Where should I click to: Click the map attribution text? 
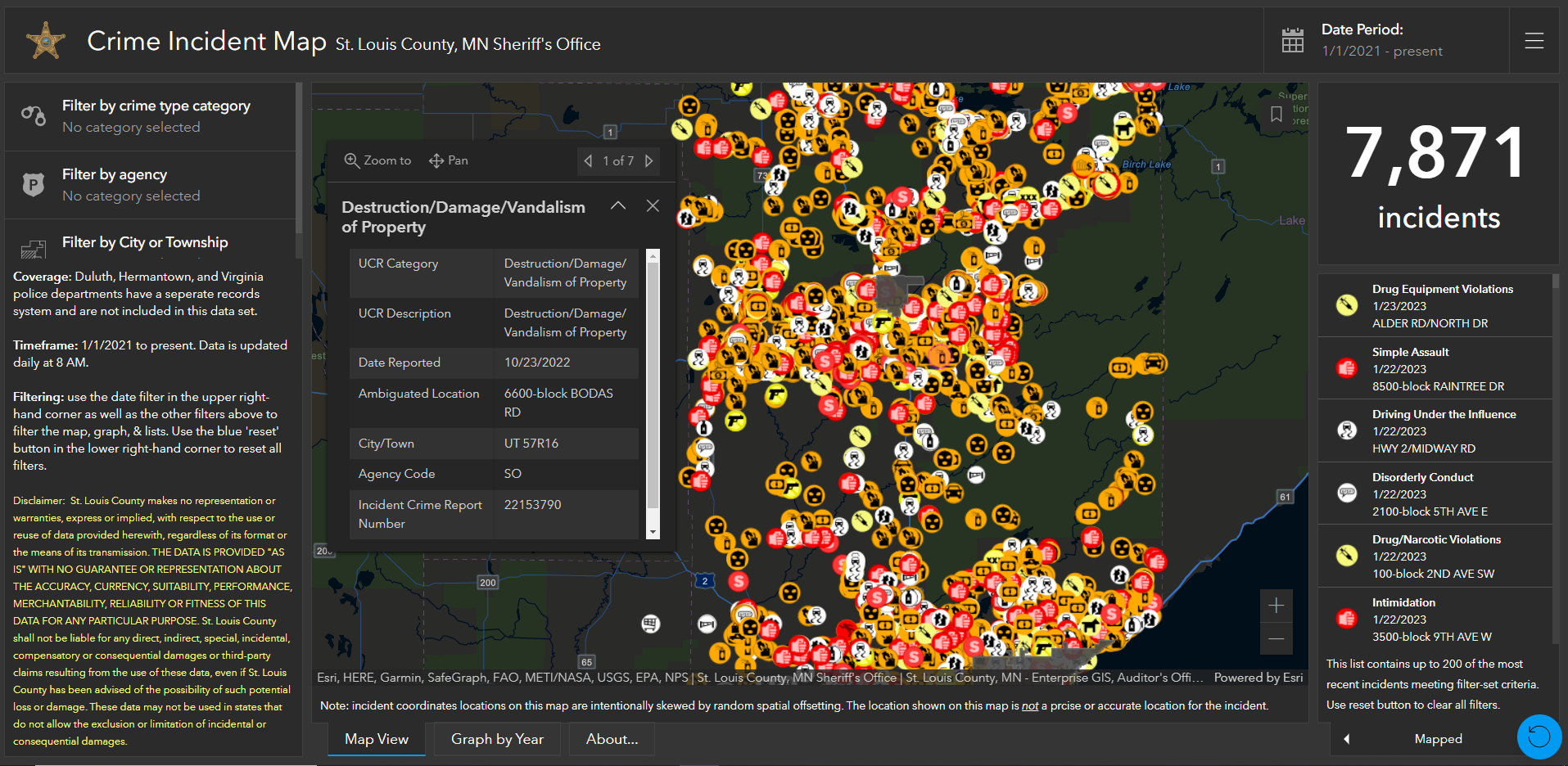760,678
